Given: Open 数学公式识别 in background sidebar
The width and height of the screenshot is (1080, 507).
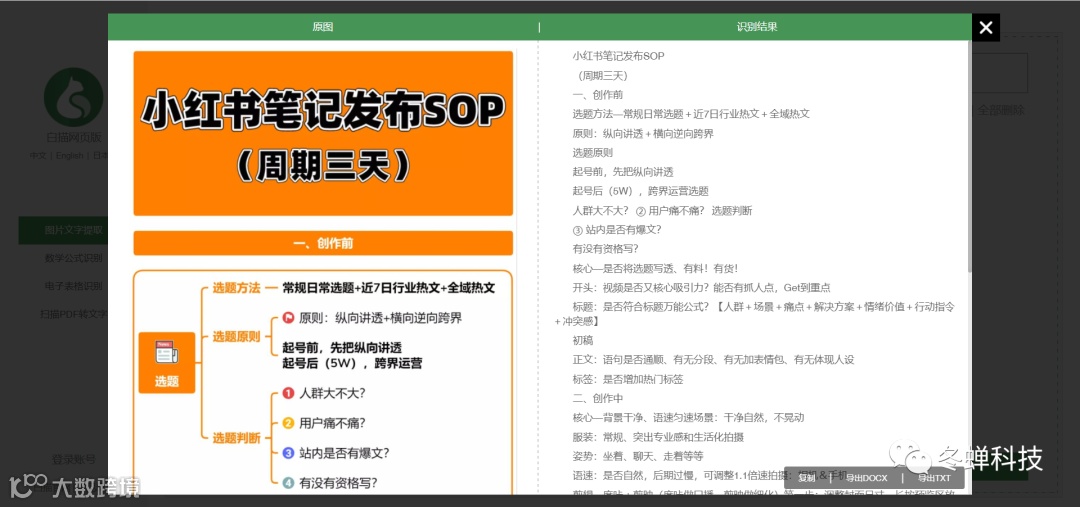Looking at the screenshot, I should [73, 258].
